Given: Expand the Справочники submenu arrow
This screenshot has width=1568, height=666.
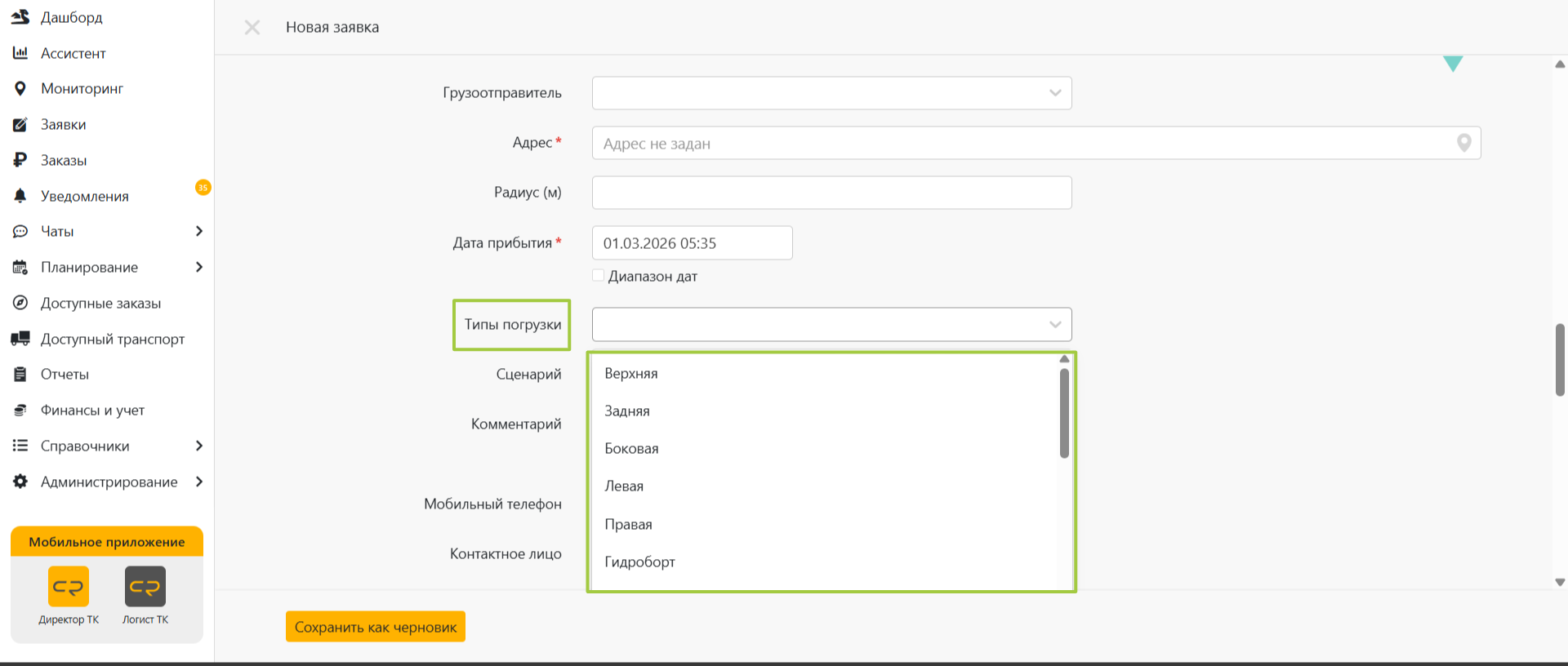Looking at the screenshot, I should tap(199, 446).
